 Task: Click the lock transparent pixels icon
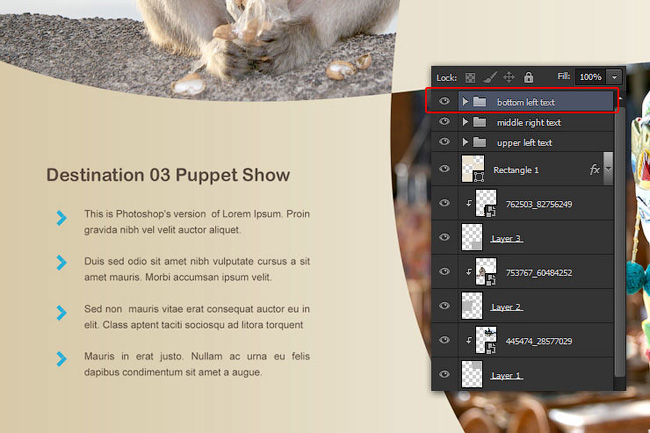click(x=470, y=77)
